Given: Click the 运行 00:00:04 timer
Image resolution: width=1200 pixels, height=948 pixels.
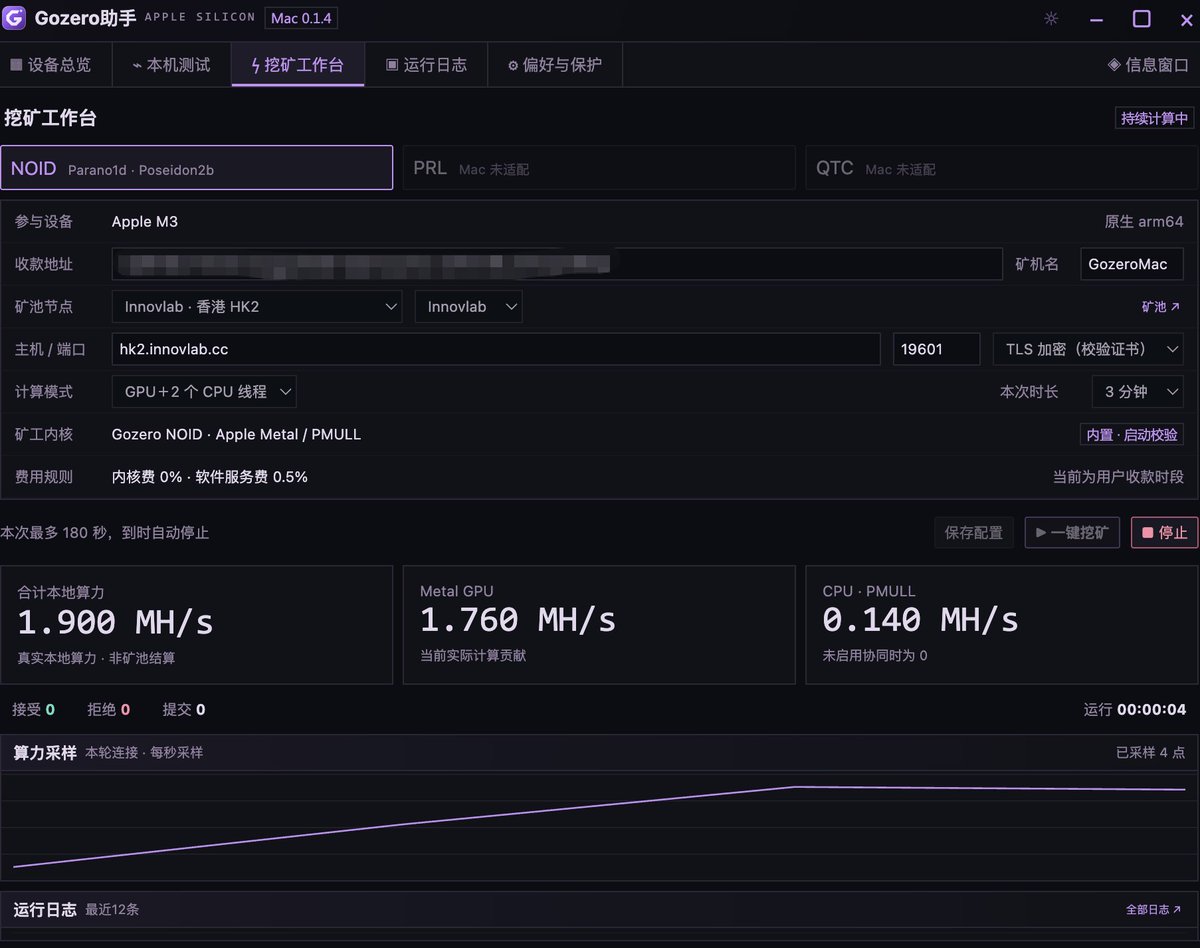Looking at the screenshot, I should 1135,709.
